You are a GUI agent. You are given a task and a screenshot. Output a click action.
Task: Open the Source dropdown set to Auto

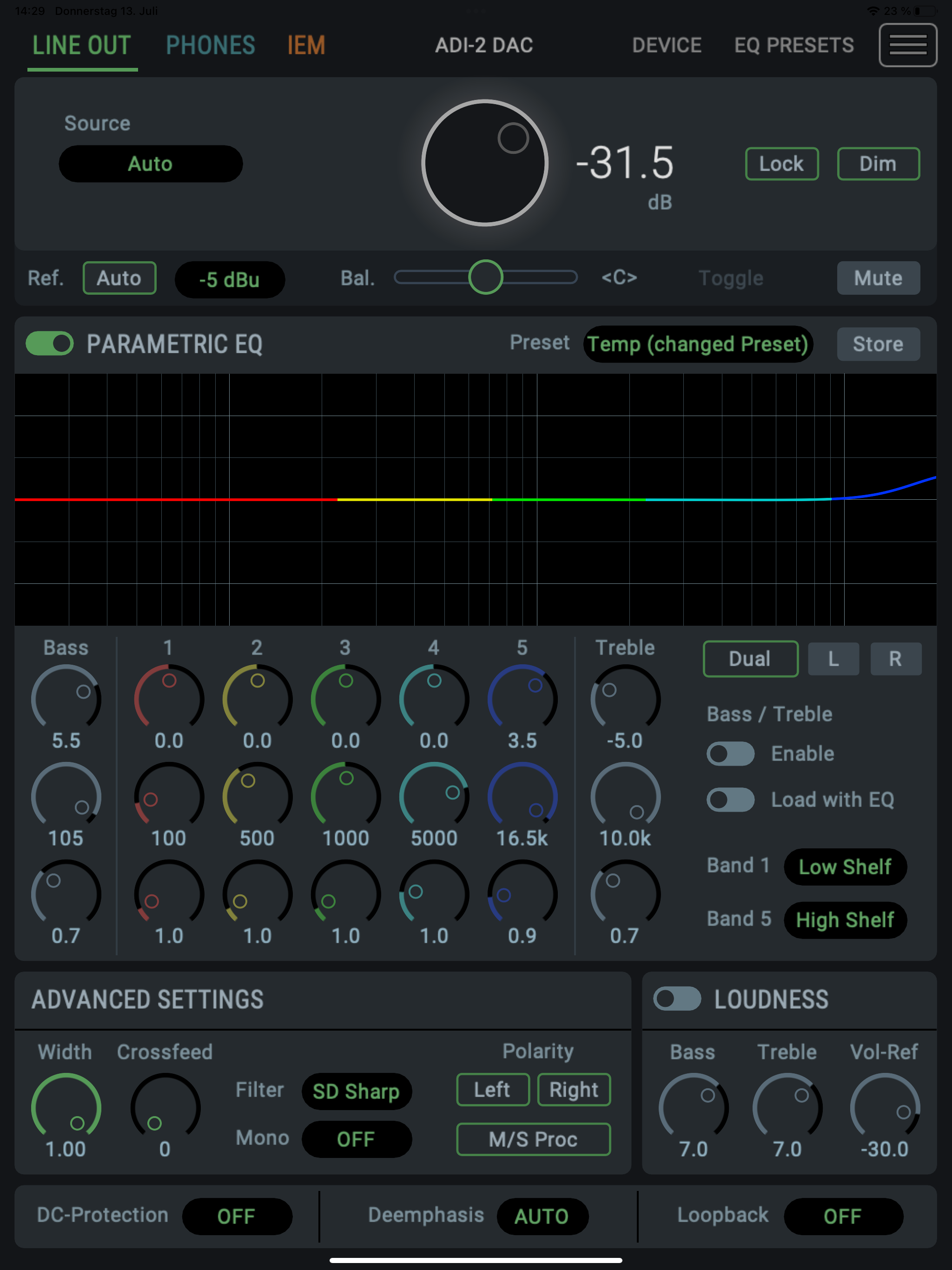(151, 164)
